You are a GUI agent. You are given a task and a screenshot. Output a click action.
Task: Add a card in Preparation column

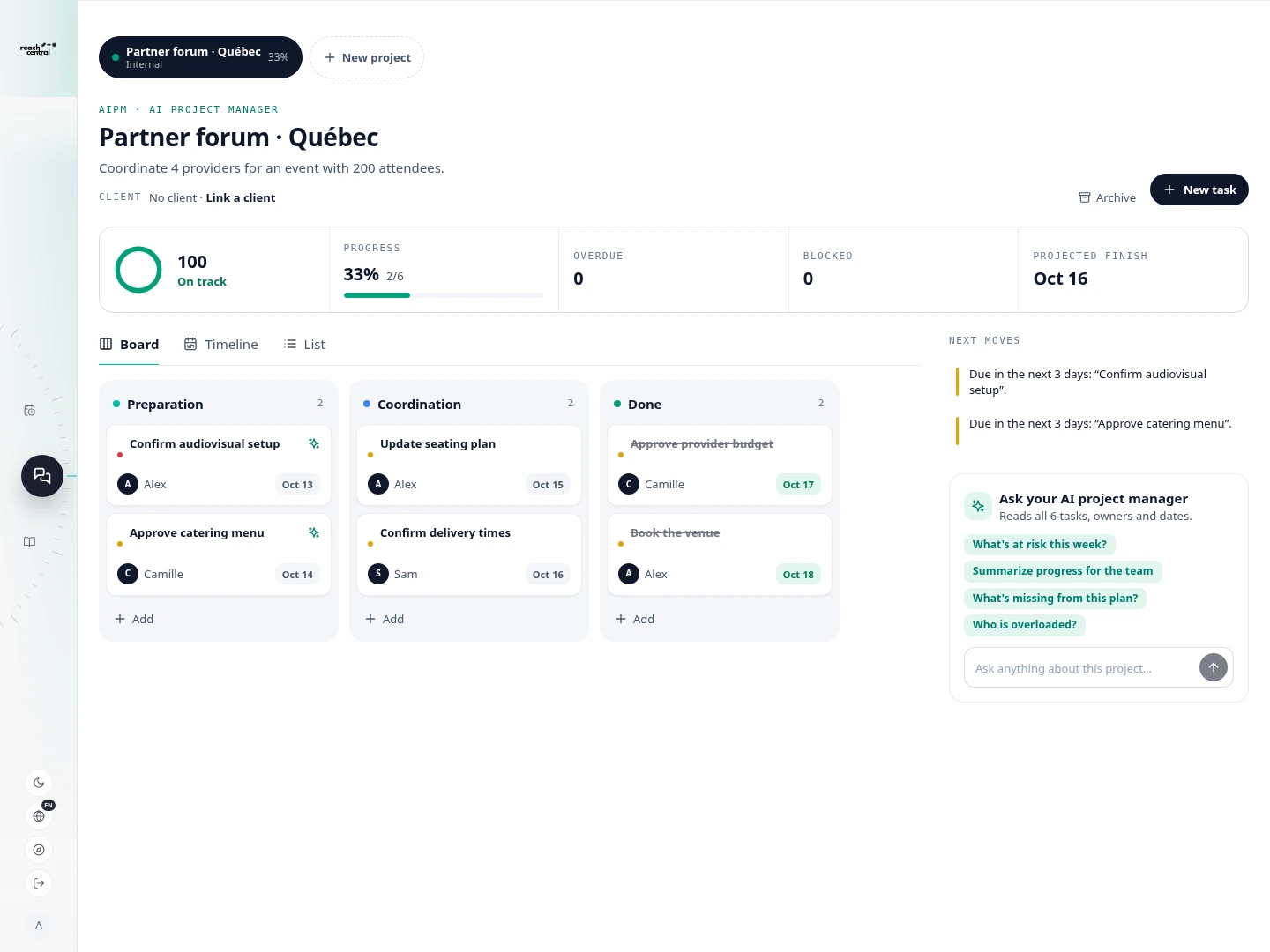click(x=134, y=619)
